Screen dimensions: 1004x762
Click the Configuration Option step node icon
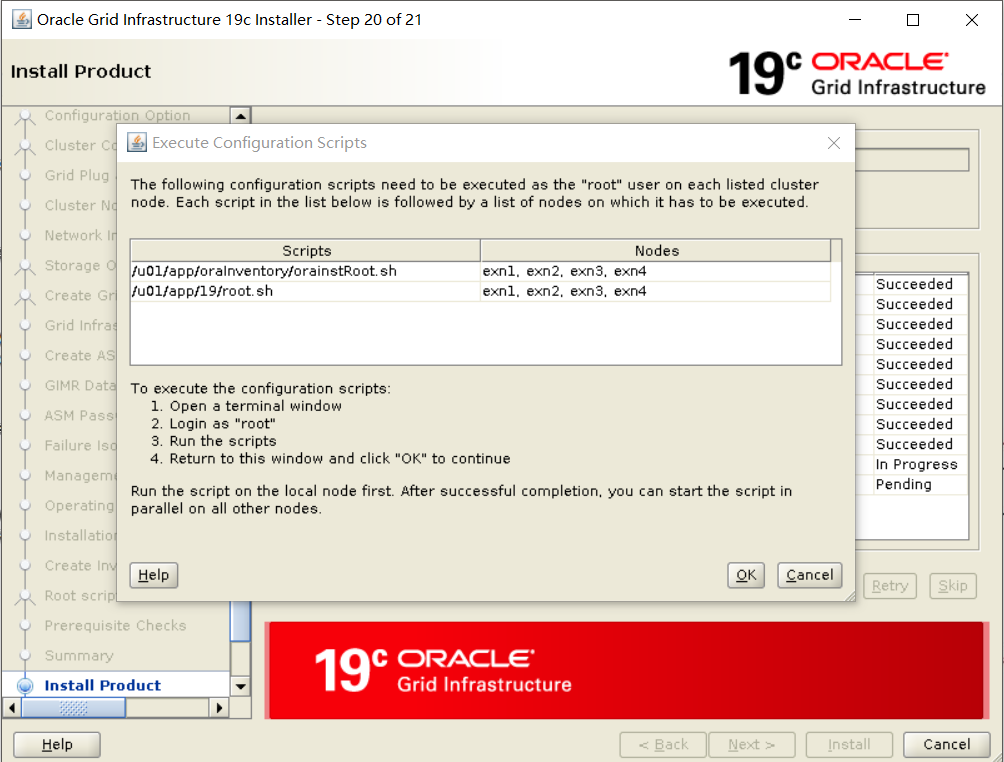point(25,116)
